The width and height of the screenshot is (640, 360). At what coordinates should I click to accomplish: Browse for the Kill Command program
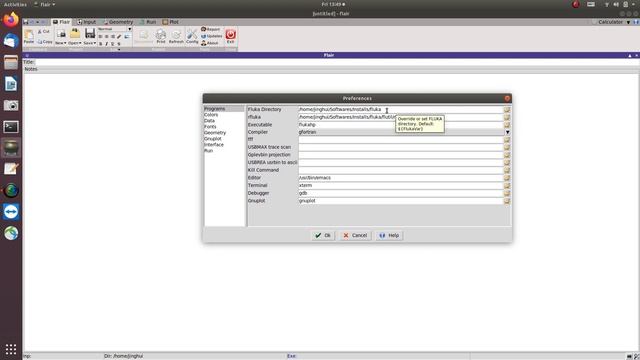pyautogui.click(x=507, y=170)
